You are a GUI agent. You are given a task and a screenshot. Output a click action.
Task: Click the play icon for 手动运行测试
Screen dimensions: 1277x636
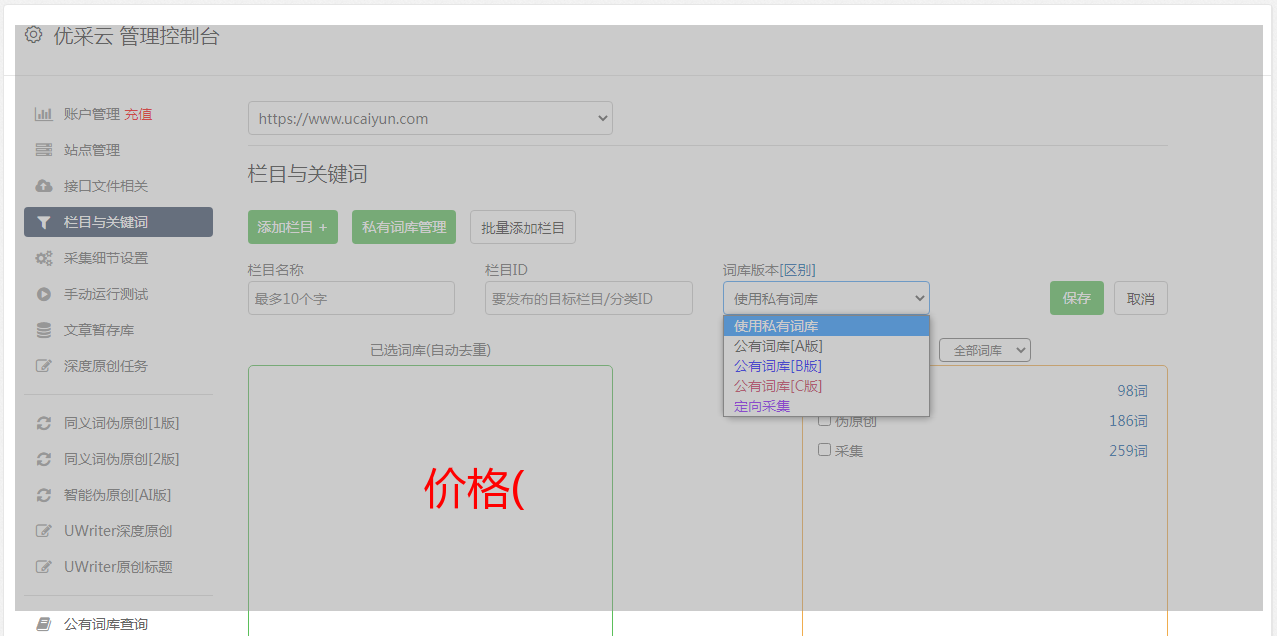pos(44,294)
